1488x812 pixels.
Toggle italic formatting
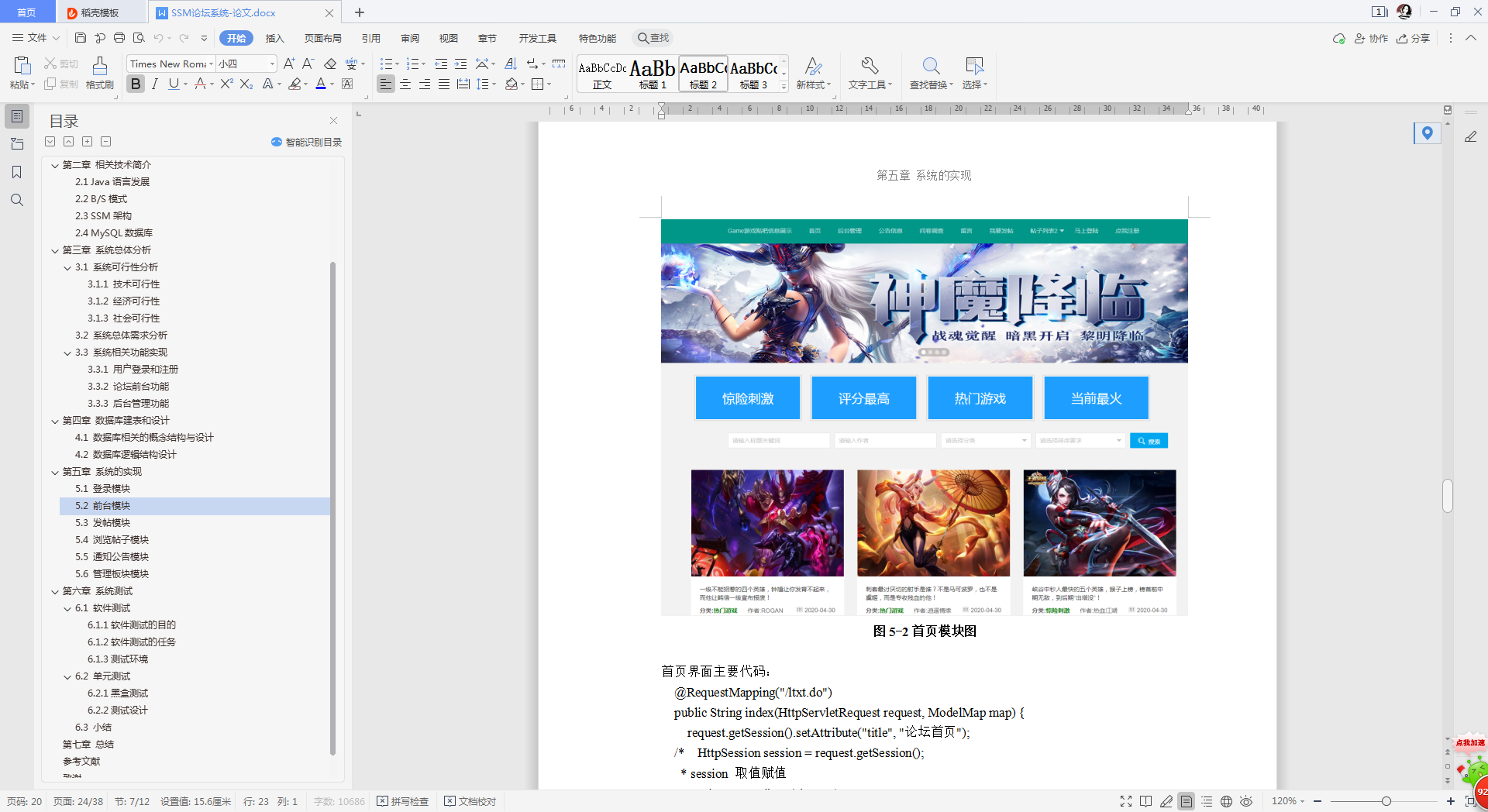[155, 84]
